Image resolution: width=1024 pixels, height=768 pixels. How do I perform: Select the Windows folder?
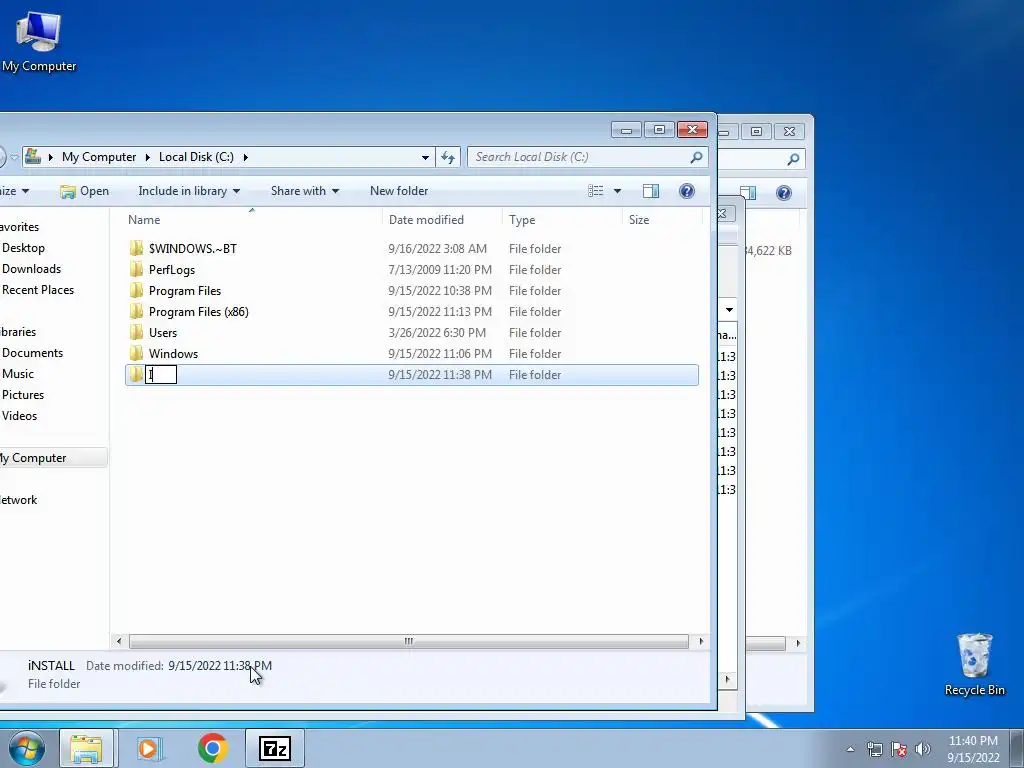pyautogui.click(x=173, y=353)
